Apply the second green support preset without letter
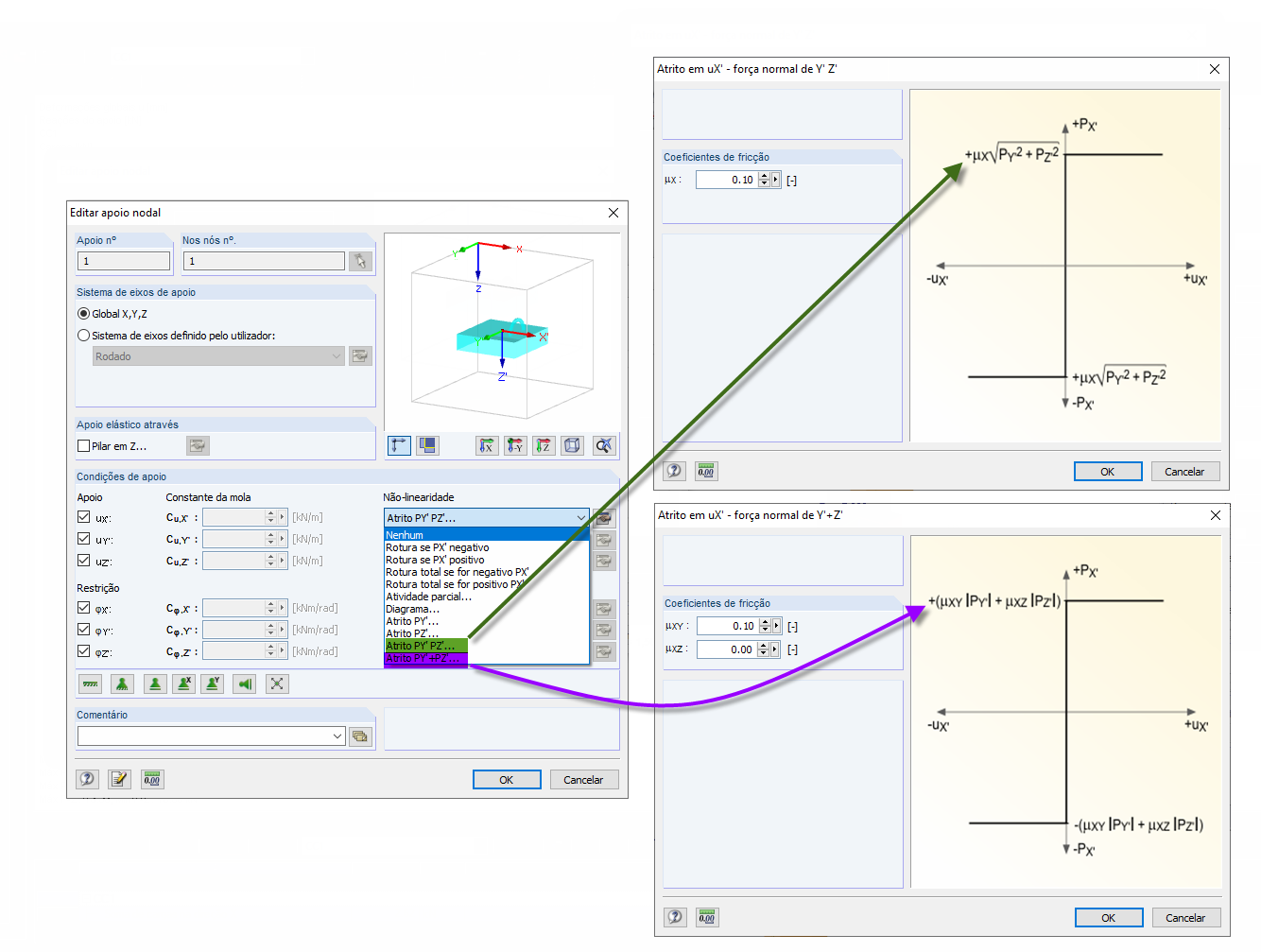The height and width of the screenshot is (952, 1261). click(x=155, y=684)
